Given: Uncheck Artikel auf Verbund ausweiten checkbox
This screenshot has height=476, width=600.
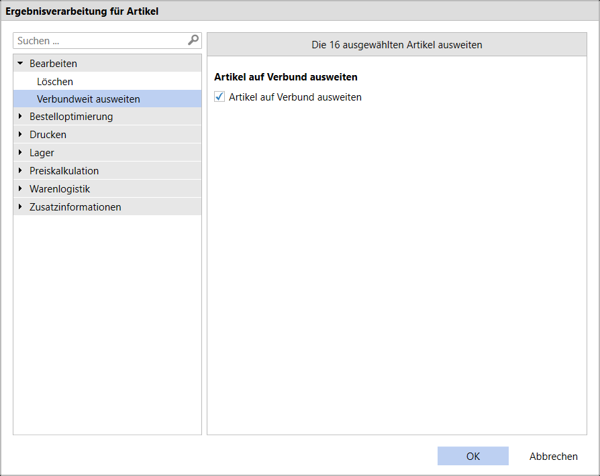Looking at the screenshot, I should coord(220,97).
